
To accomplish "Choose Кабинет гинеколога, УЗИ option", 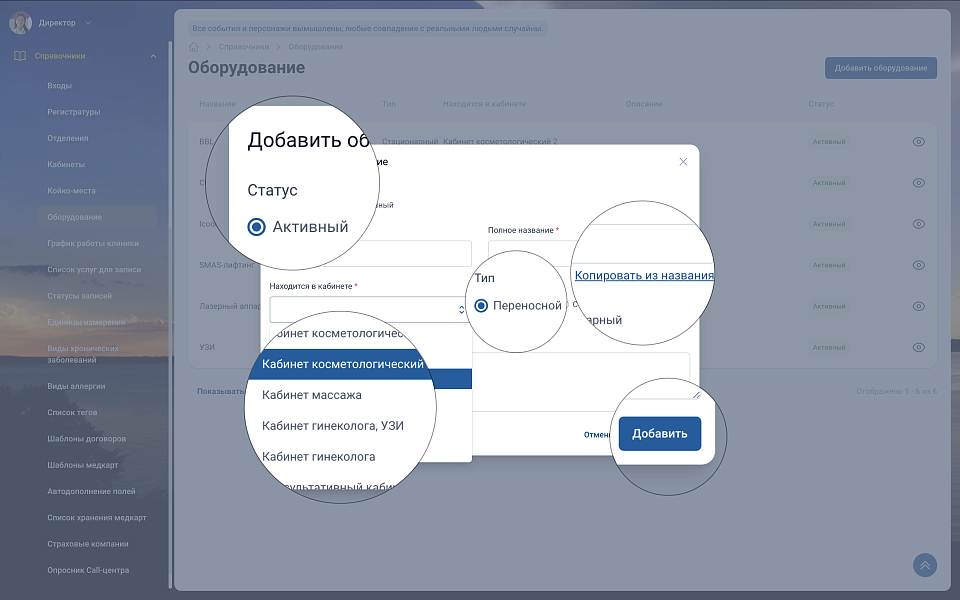I will [333, 426].
